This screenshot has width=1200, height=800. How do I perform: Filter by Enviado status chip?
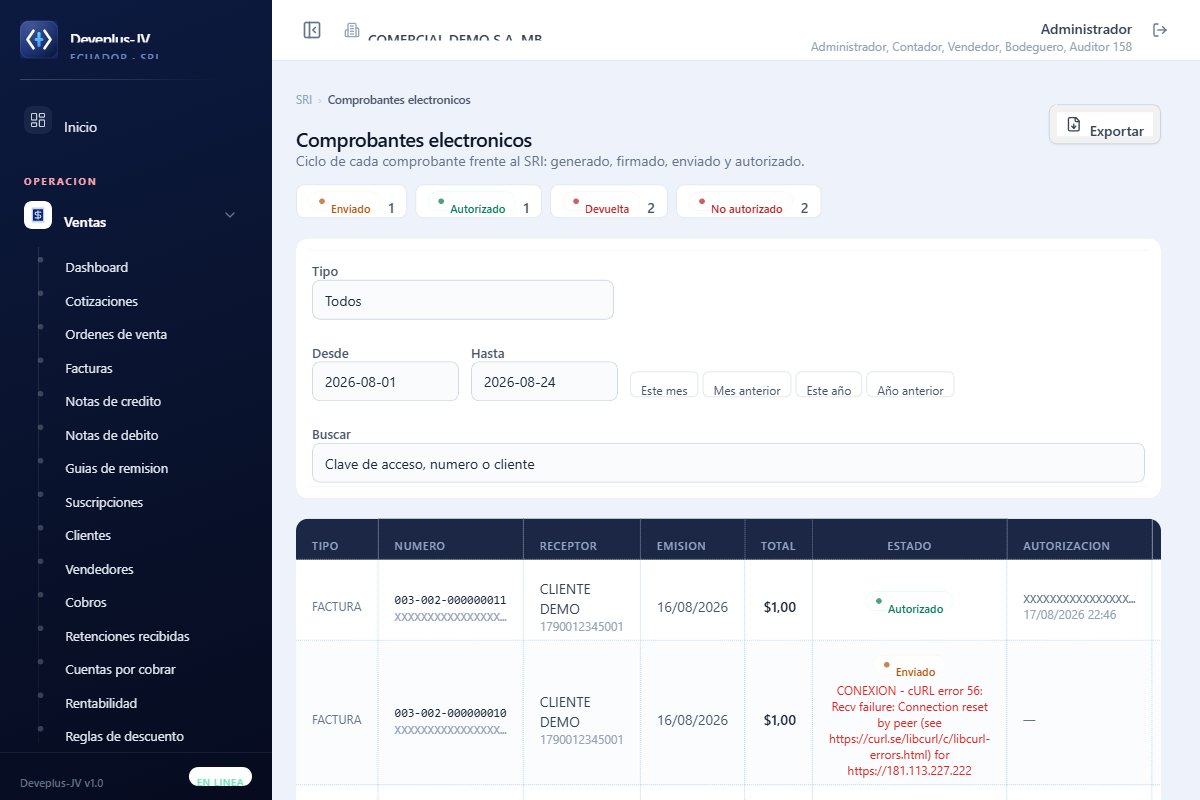(x=351, y=202)
